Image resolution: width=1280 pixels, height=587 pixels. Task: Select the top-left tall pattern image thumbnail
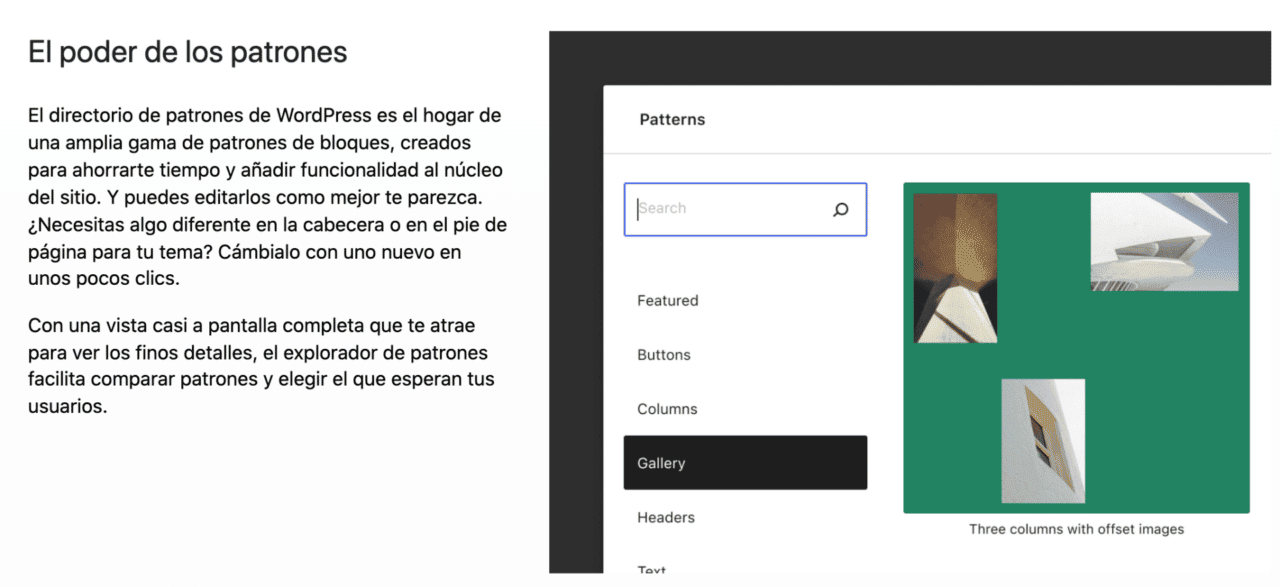tap(955, 268)
